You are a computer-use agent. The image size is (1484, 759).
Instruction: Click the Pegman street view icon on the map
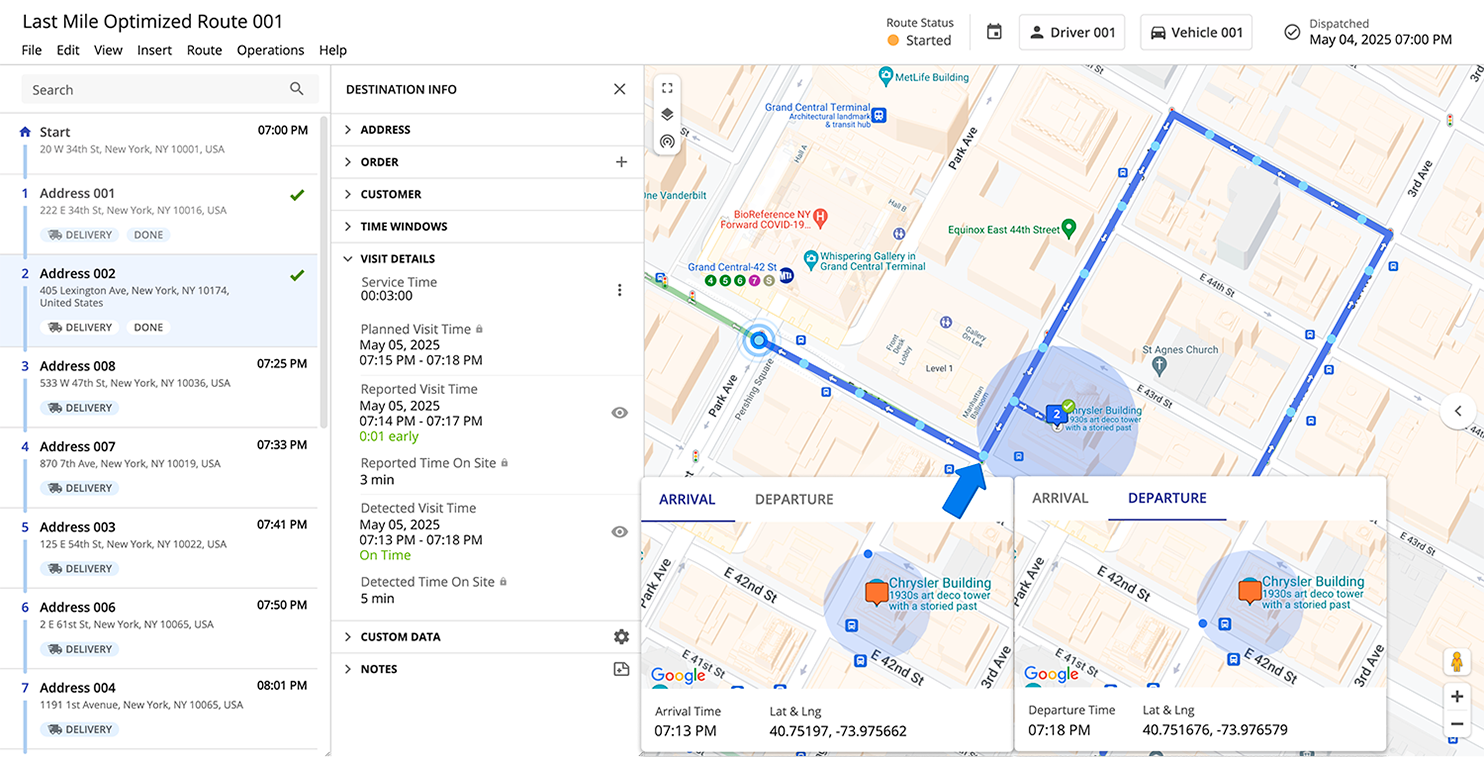(1456, 661)
